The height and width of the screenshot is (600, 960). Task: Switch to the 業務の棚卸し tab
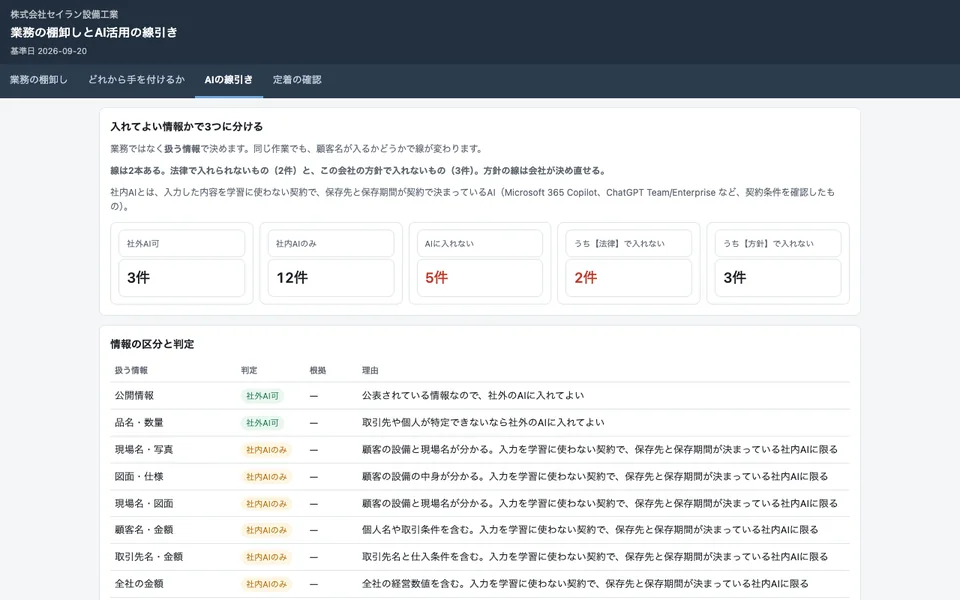(39, 80)
